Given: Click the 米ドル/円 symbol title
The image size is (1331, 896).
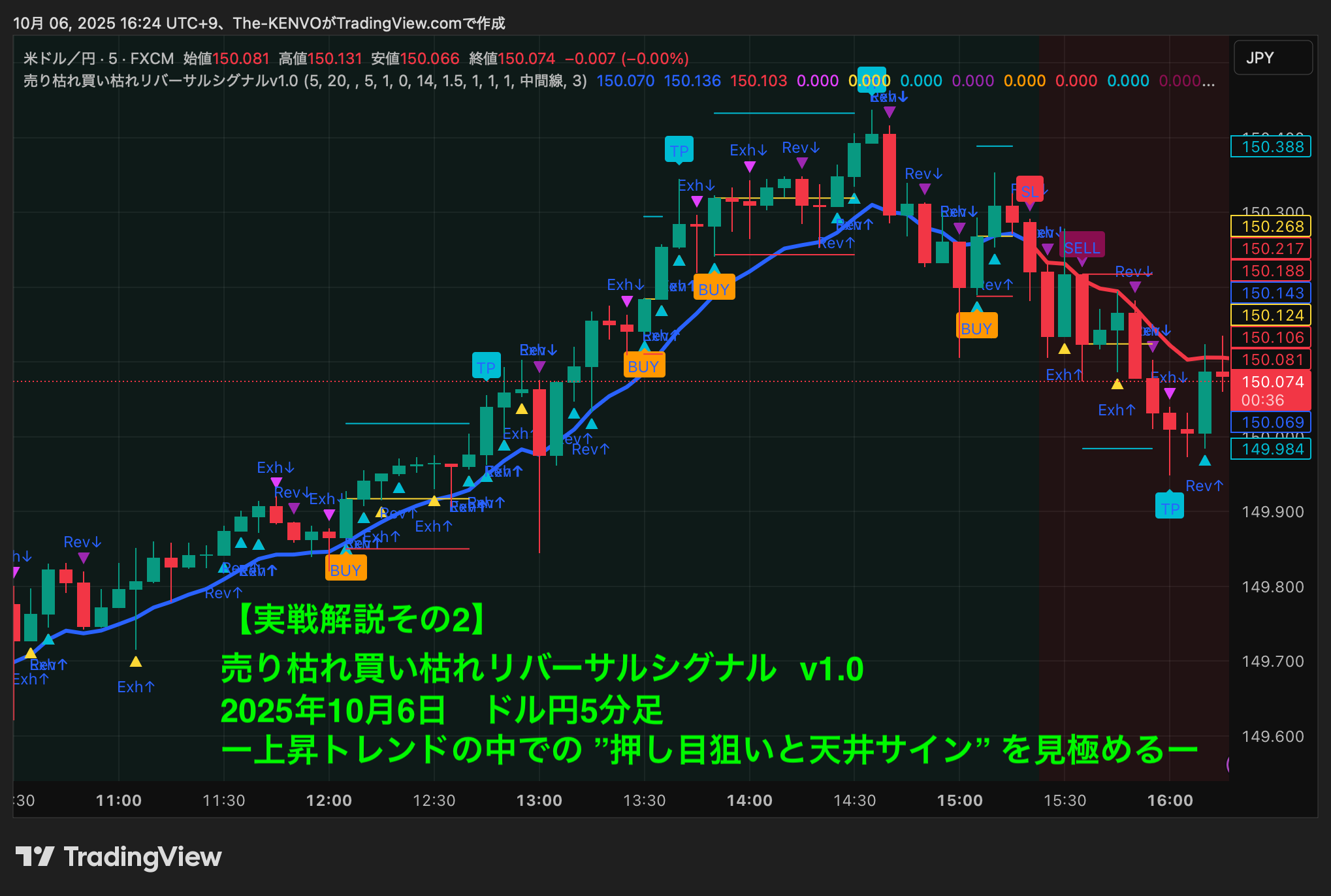Looking at the screenshot, I should [x=59, y=59].
